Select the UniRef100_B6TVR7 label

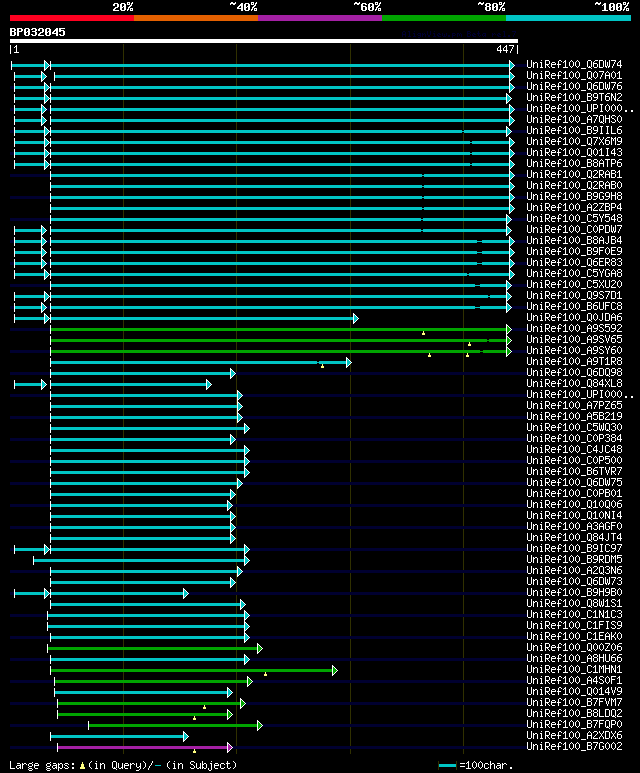click(574, 471)
